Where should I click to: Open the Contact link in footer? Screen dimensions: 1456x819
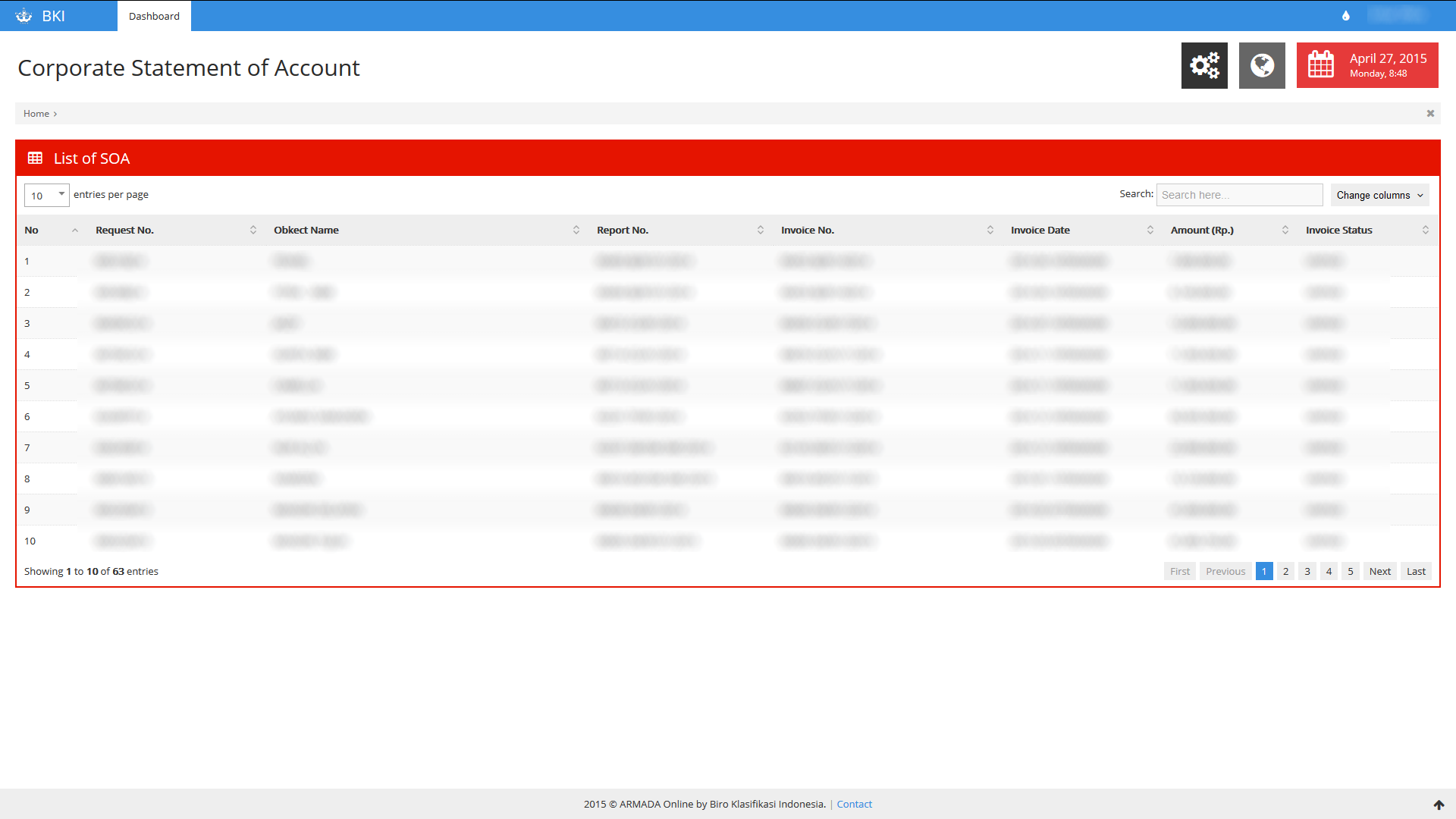[x=854, y=805]
